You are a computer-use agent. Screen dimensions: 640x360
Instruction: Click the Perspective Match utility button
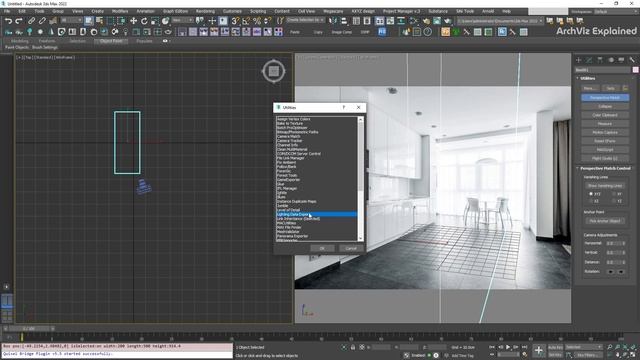point(605,98)
